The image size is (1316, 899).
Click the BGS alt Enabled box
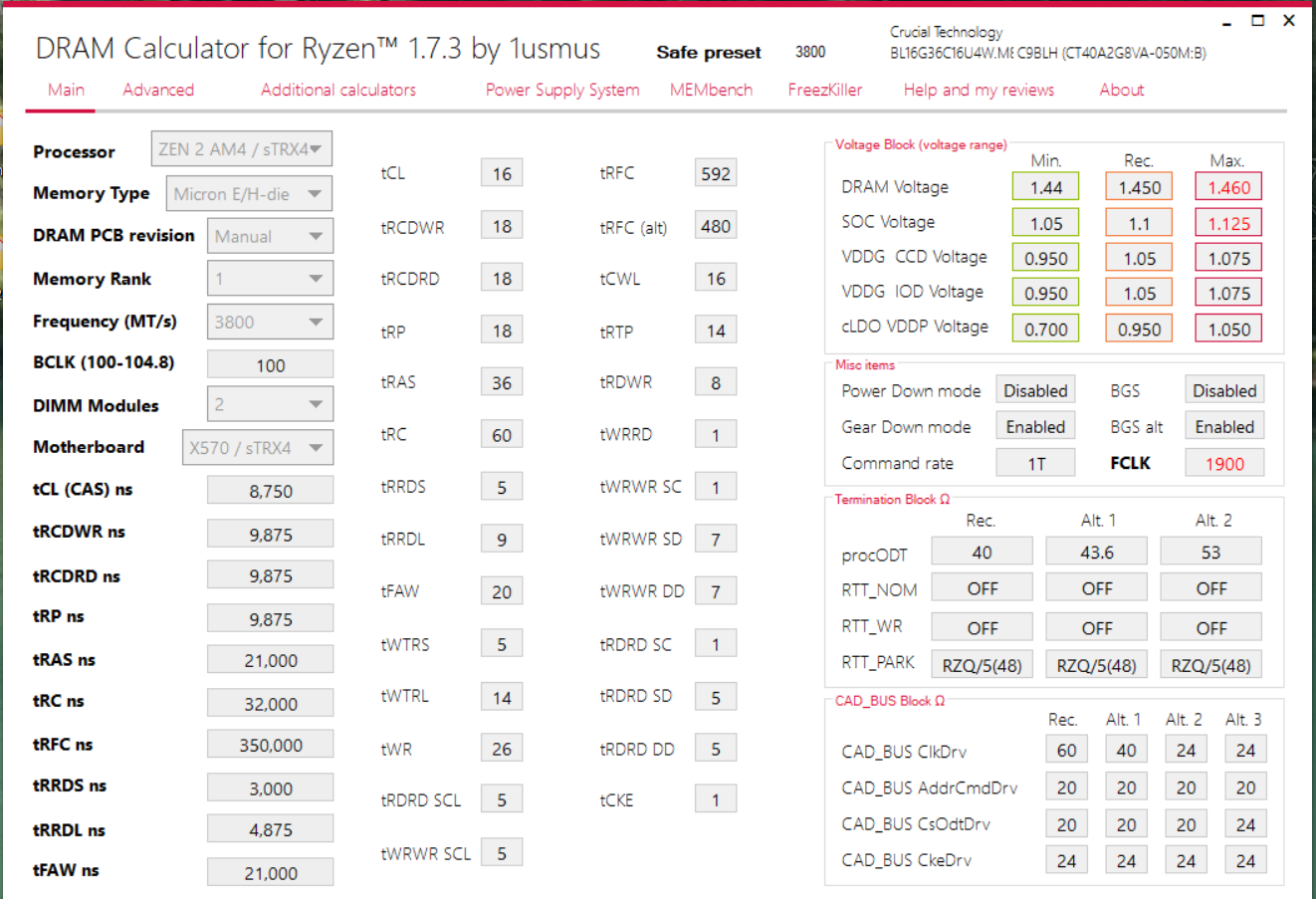[1224, 426]
